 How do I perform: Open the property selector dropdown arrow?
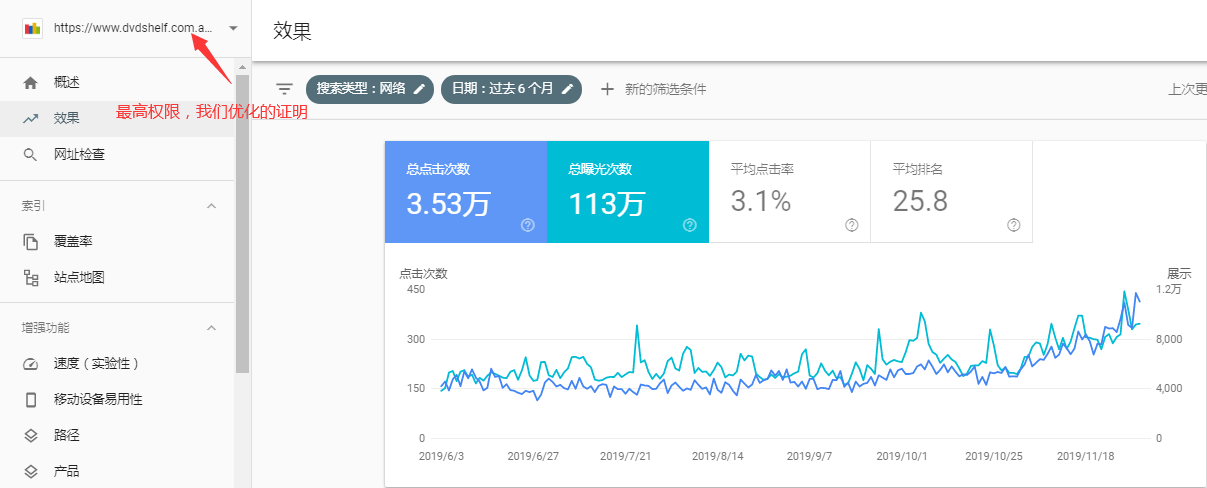(x=232, y=28)
